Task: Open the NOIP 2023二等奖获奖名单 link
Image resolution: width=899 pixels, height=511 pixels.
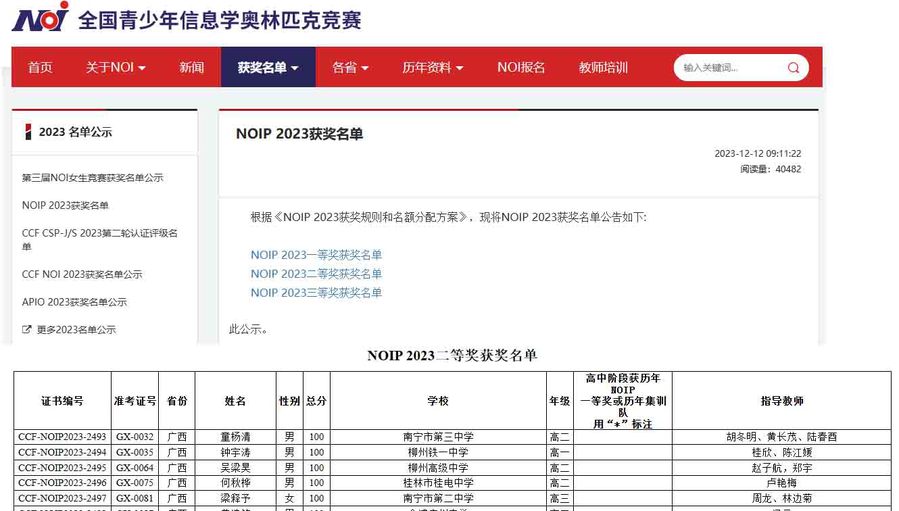Action: (316, 274)
